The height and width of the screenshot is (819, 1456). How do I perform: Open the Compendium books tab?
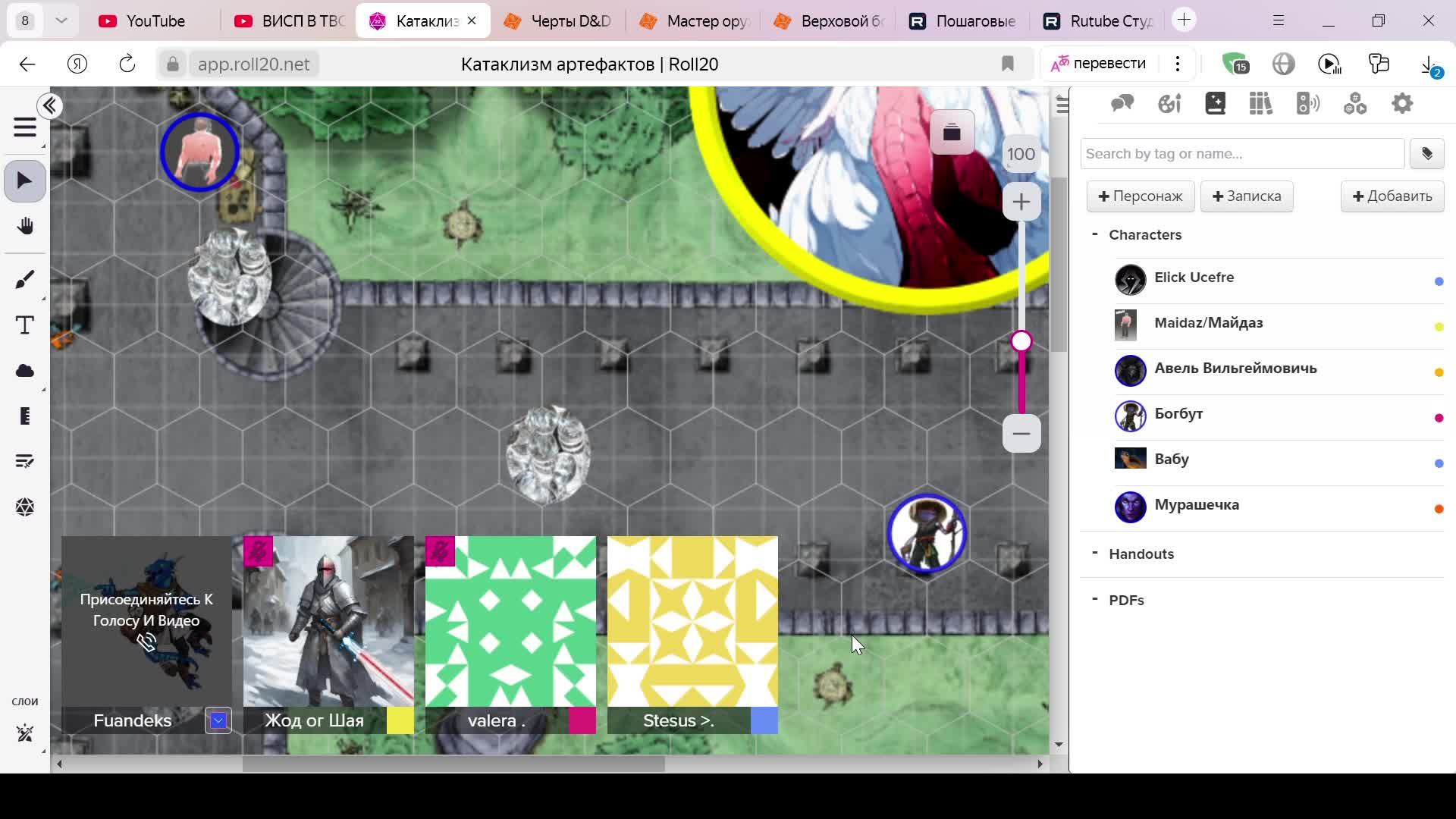click(x=1260, y=104)
